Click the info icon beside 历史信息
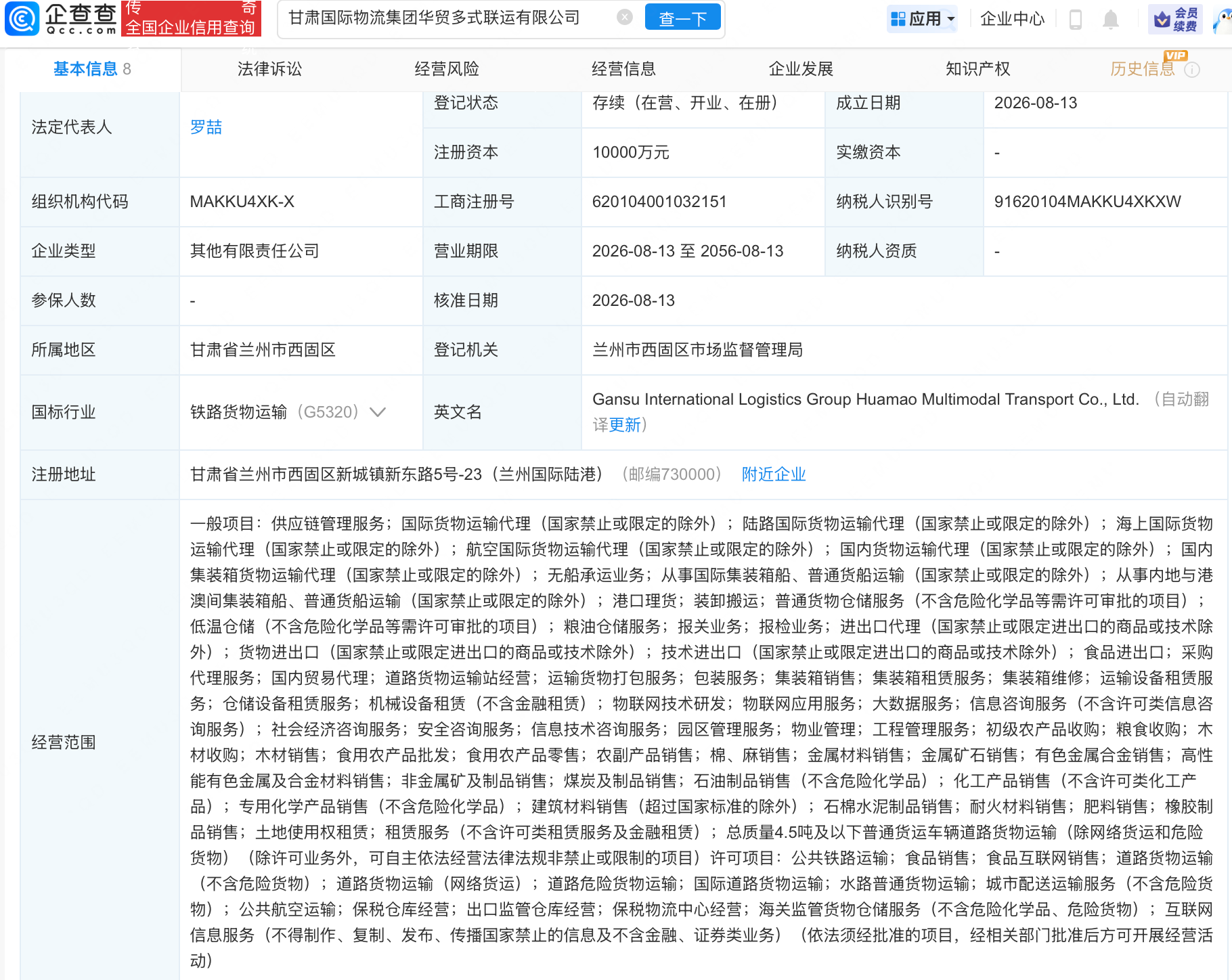 point(1193,69)
